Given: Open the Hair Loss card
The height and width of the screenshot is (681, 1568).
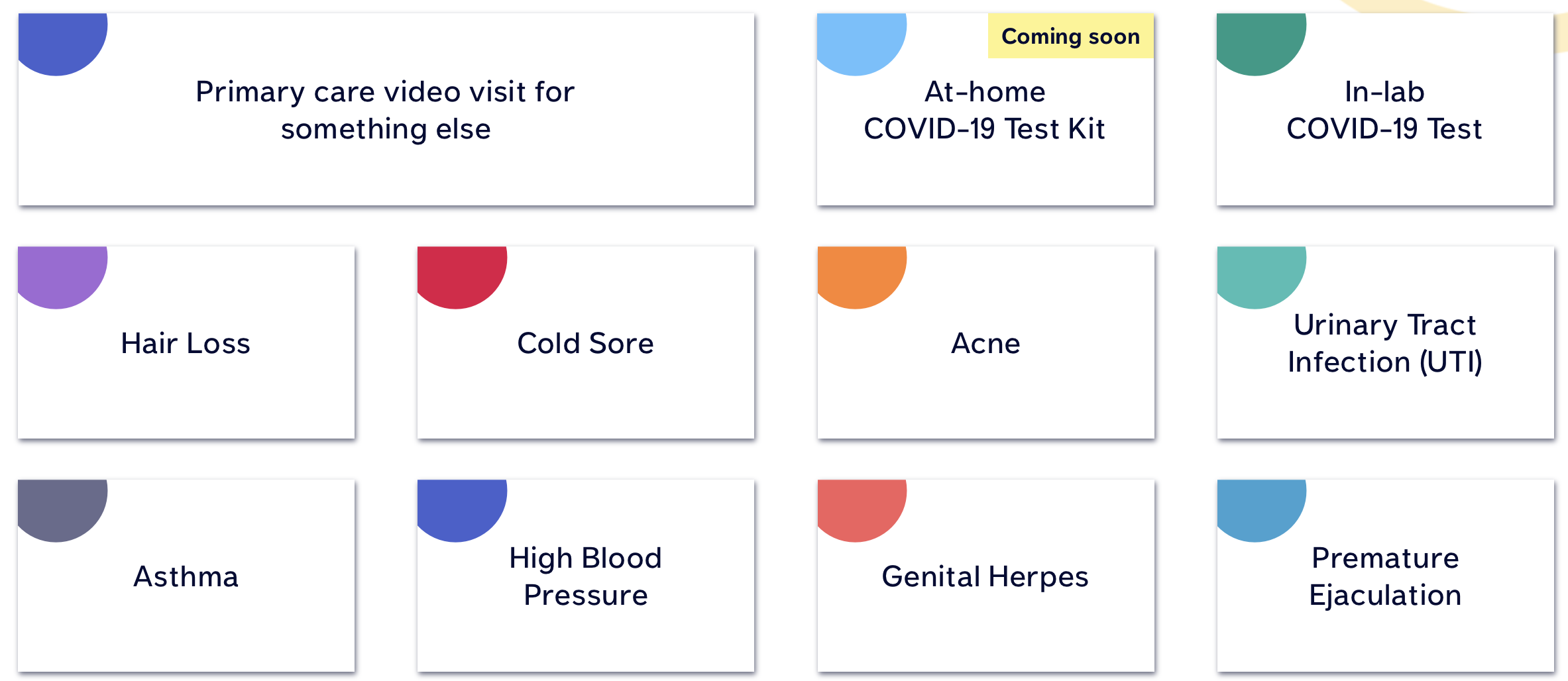Looking at the screenshot, I should click(186, 343).
